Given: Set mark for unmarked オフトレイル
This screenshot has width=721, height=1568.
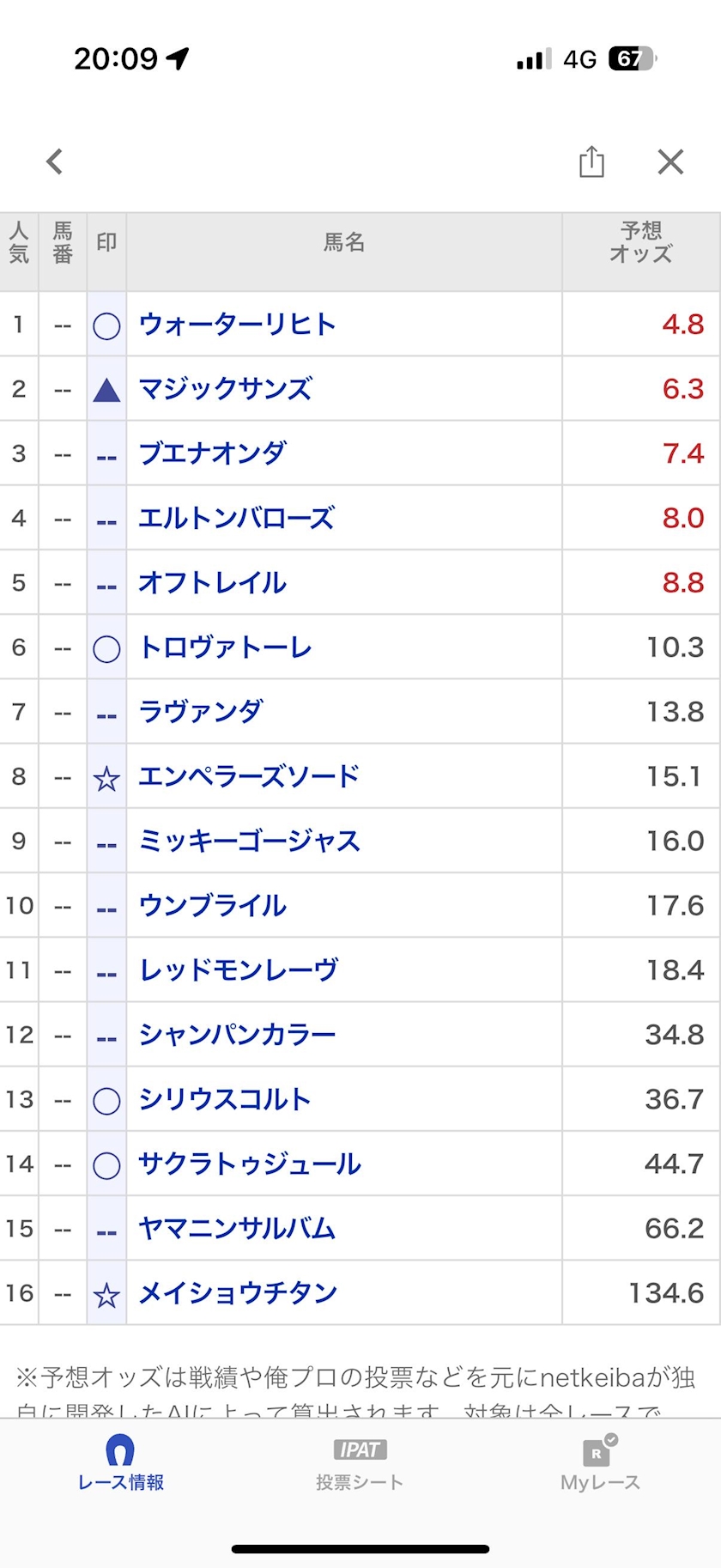Looking at the screenshot, I should 106,584.
